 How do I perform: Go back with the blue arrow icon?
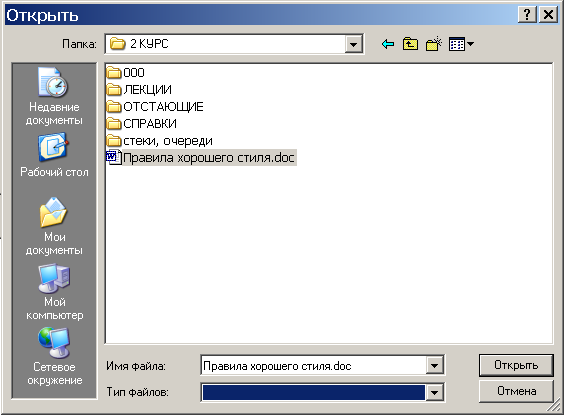[x=388, y=44]
